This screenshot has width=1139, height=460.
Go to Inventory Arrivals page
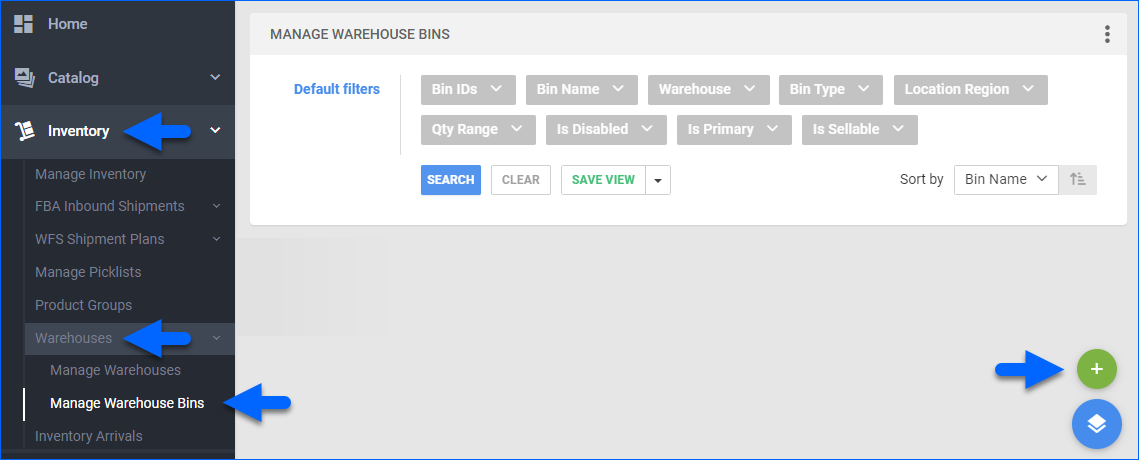point(88,436)
